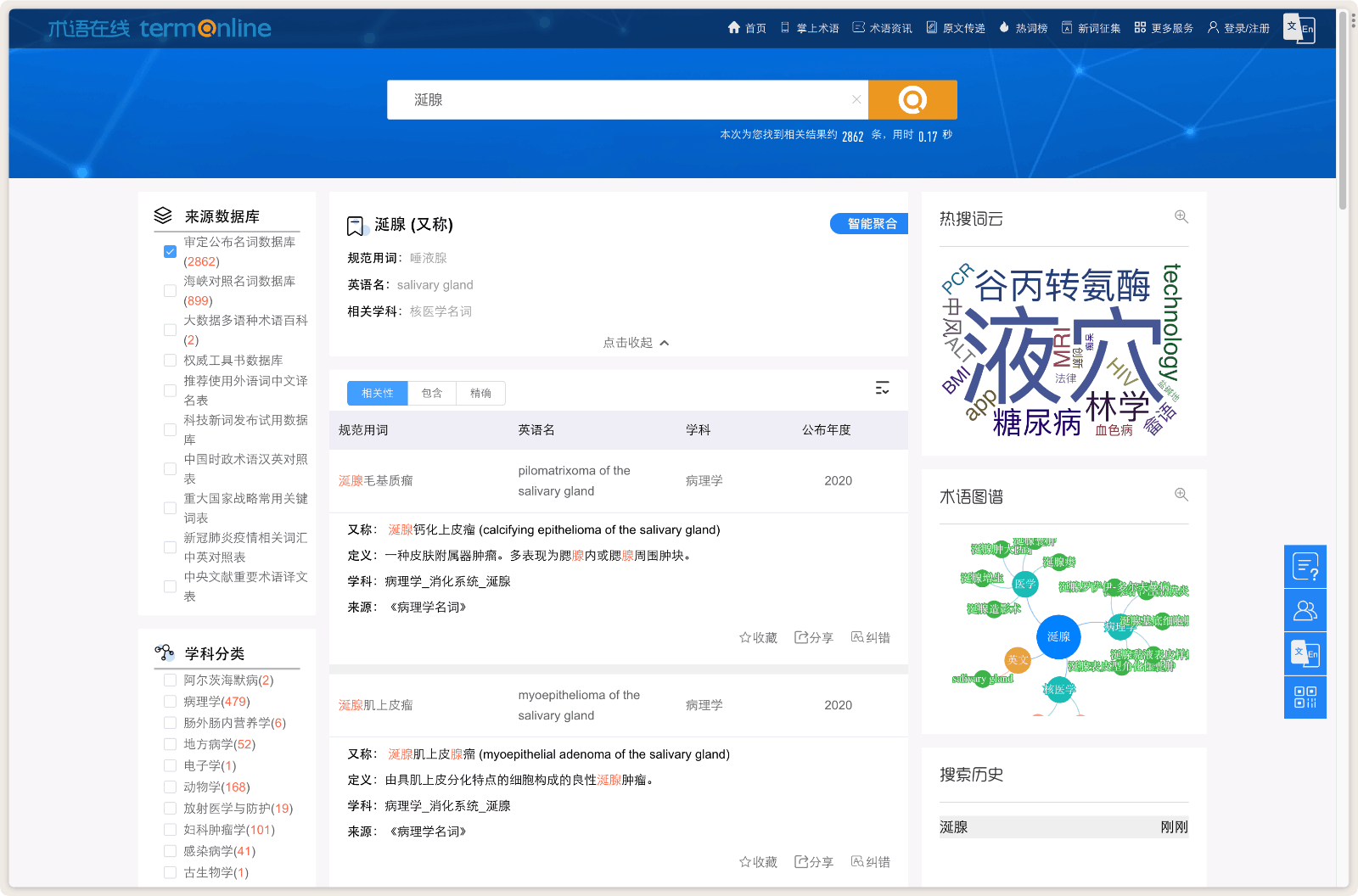Favorite 涎腺毛基质瘤 using the 收藏 star icon
The width and height of the screenshot is (1358, 896).
[744, 637]
